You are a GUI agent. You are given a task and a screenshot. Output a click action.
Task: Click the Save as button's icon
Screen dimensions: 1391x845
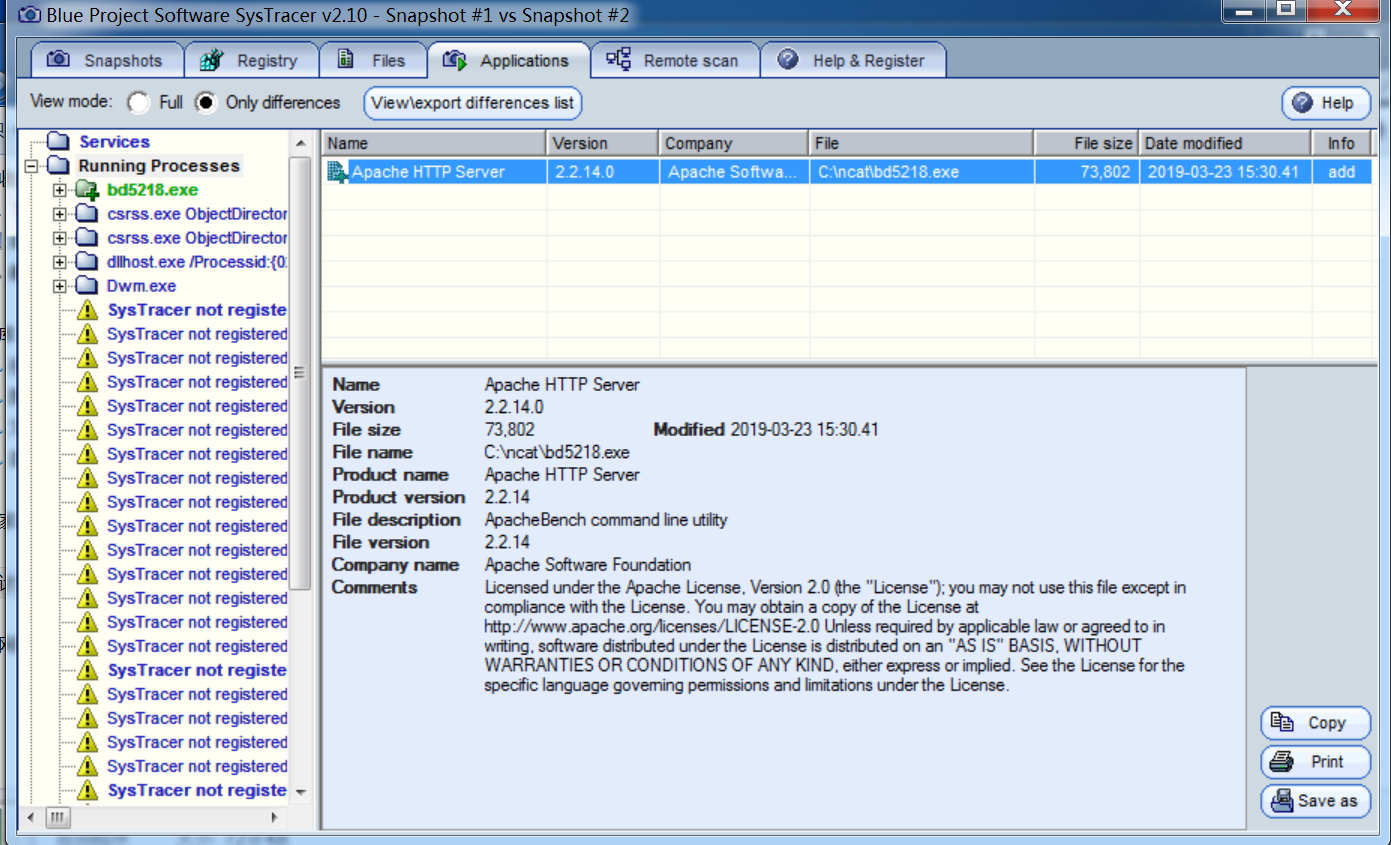click(1282, 801)
